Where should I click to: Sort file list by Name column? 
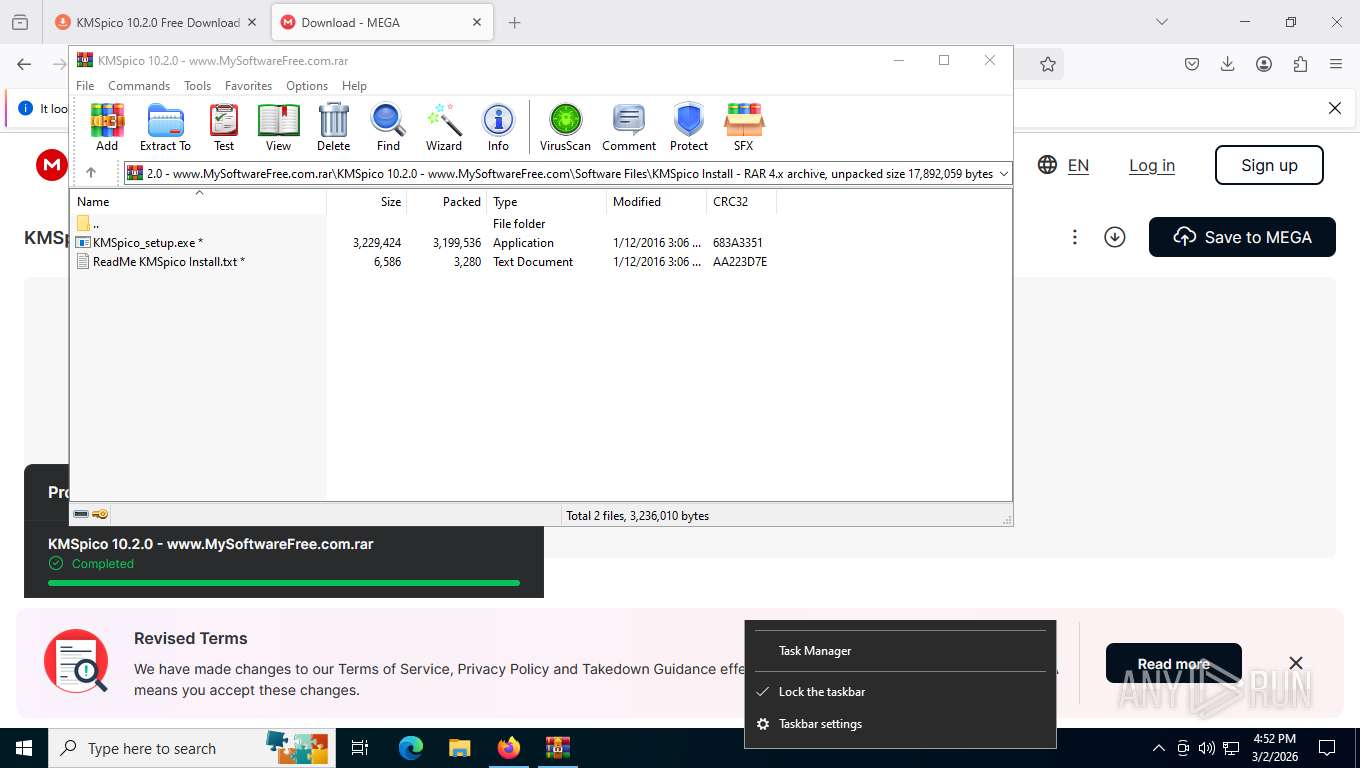click(x=198, y=202)
